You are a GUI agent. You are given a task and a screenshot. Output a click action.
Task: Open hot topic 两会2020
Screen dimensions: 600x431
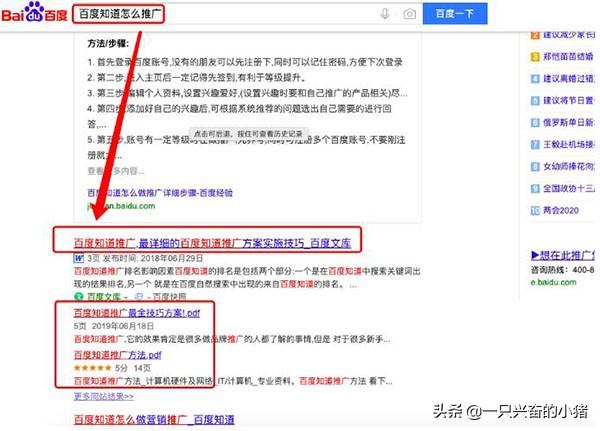tap(561, 210)
